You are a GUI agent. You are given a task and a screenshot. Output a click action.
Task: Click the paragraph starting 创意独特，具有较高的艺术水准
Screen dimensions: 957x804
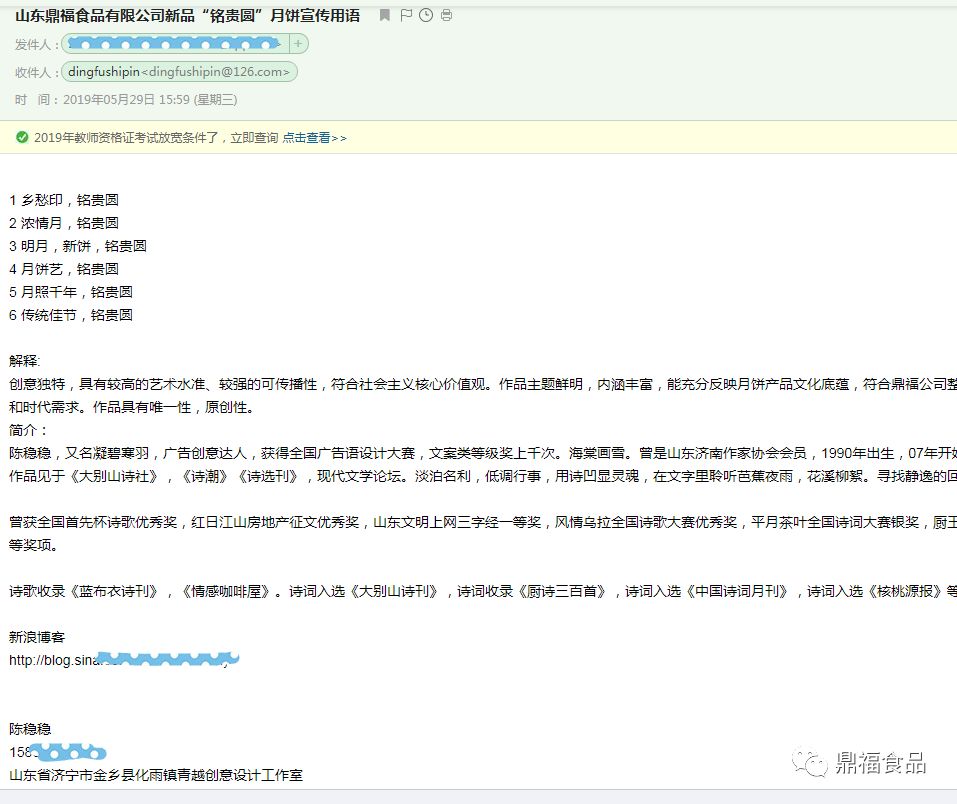[x=483, y=384]
